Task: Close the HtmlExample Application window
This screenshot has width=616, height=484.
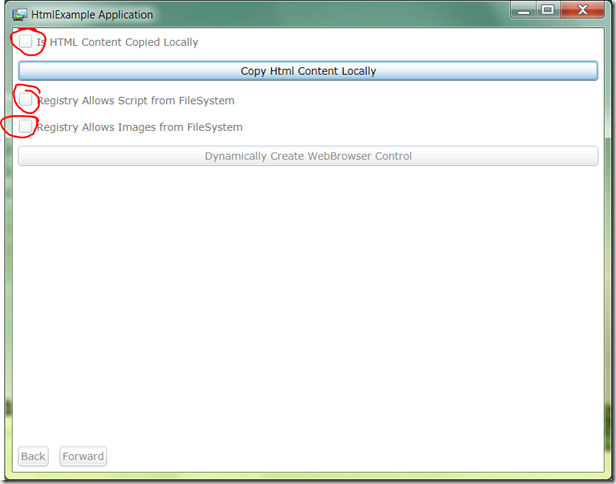Action: pos(583,10)
